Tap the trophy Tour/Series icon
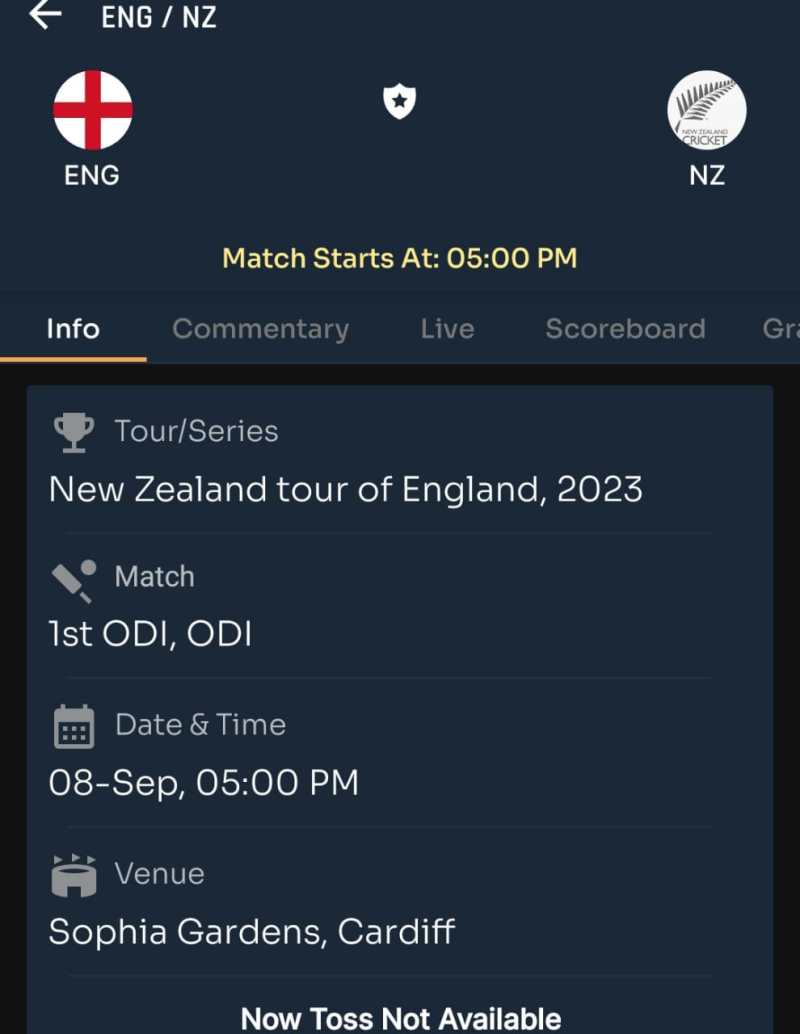Screen dimensions: 800x1034 73,432
